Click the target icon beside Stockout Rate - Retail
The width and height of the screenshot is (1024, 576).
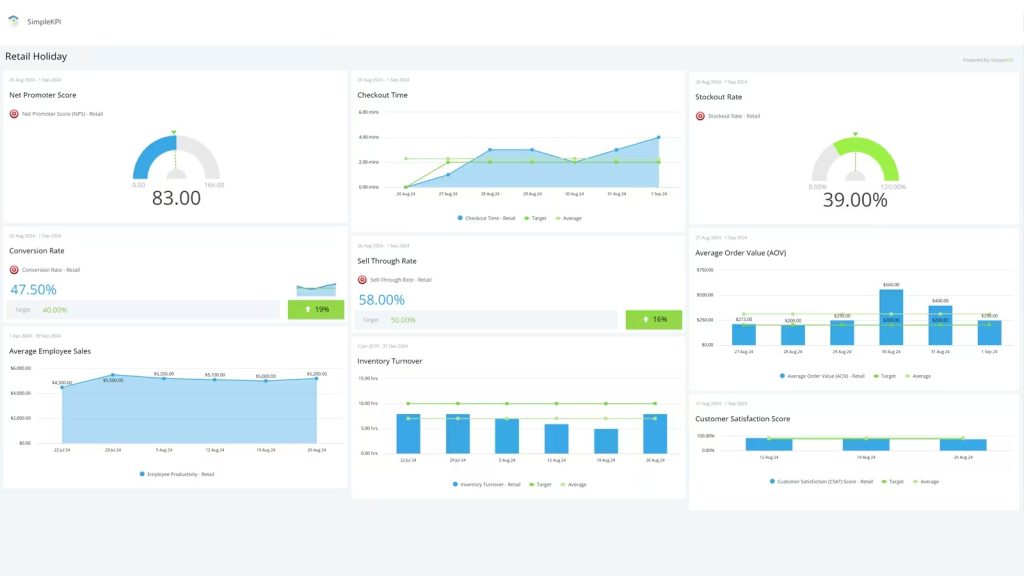click(700, 116)
